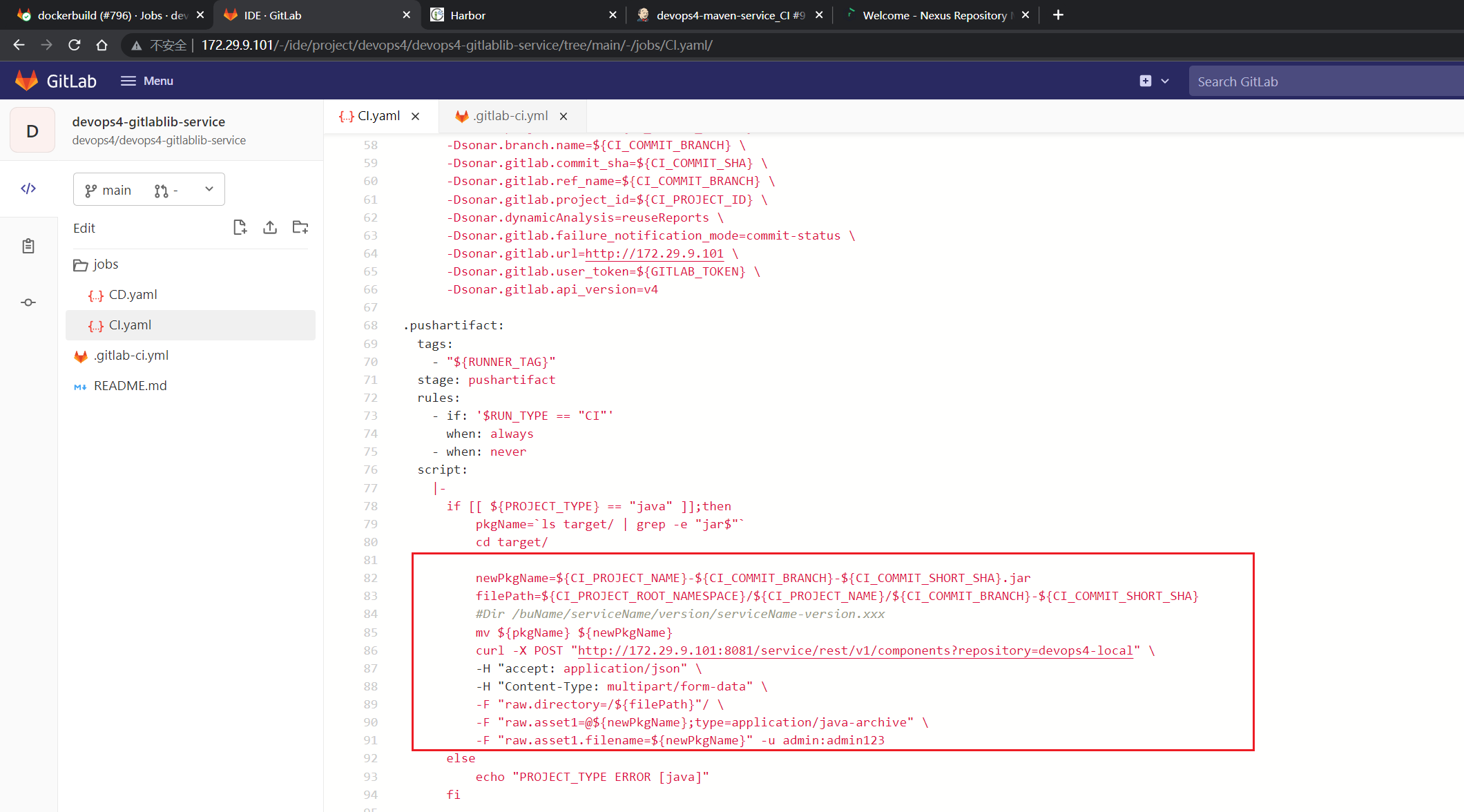Click the browser forward arrow

46,45
